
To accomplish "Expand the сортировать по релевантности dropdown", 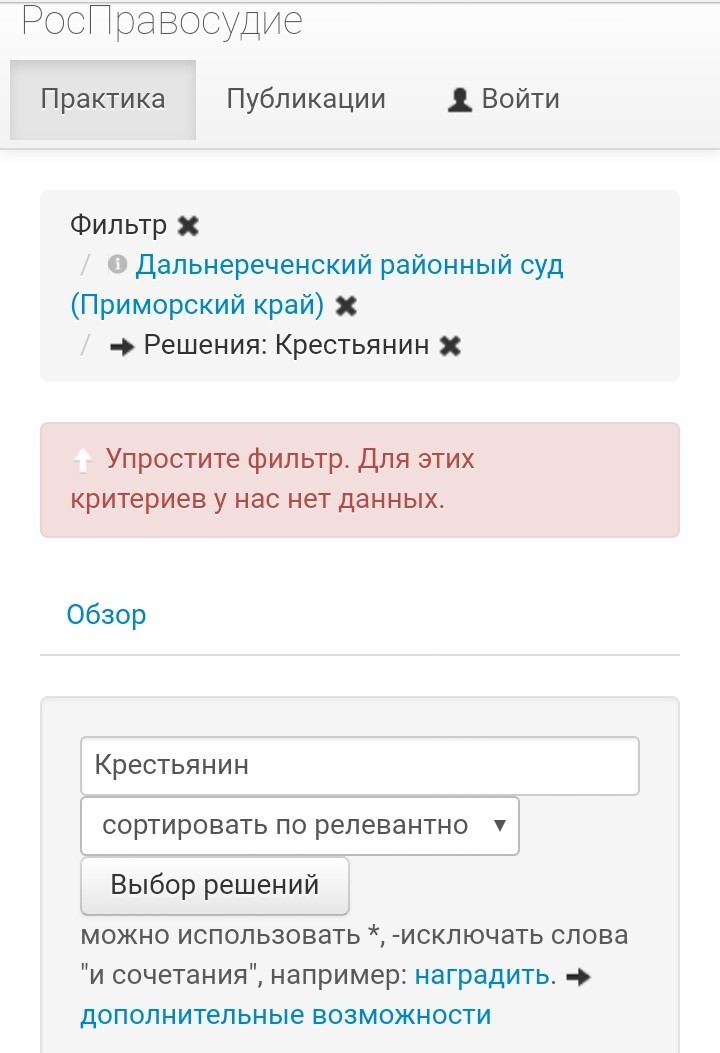I will 300,825.
